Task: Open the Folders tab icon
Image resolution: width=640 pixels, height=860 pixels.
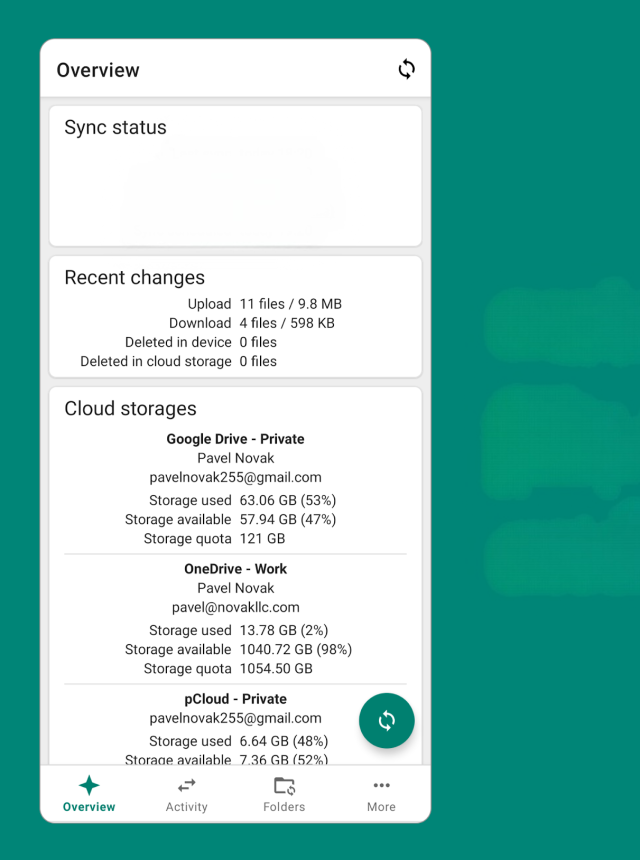Action: (284, 785)
